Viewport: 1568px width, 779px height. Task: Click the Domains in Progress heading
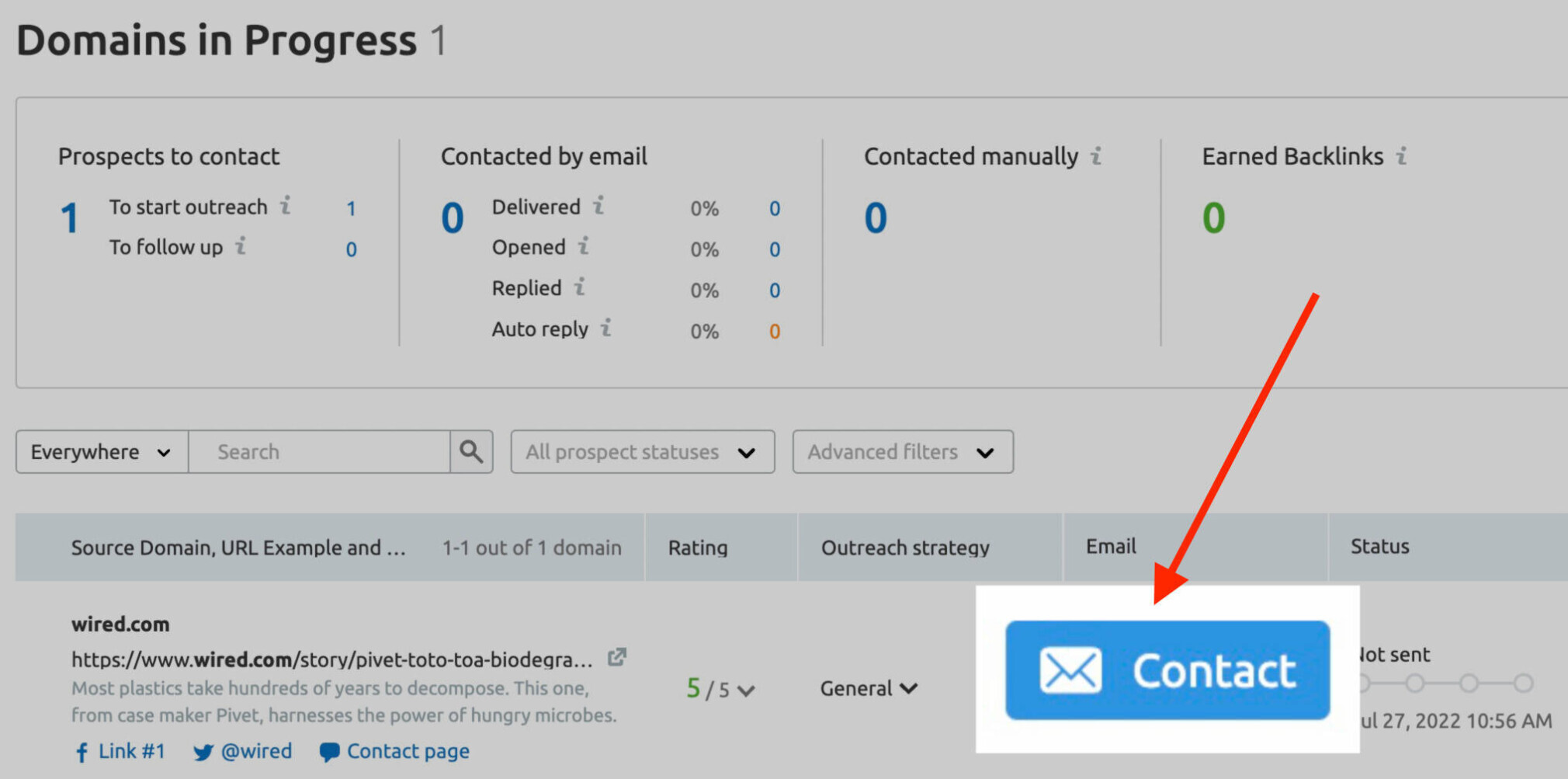point(217,40)
